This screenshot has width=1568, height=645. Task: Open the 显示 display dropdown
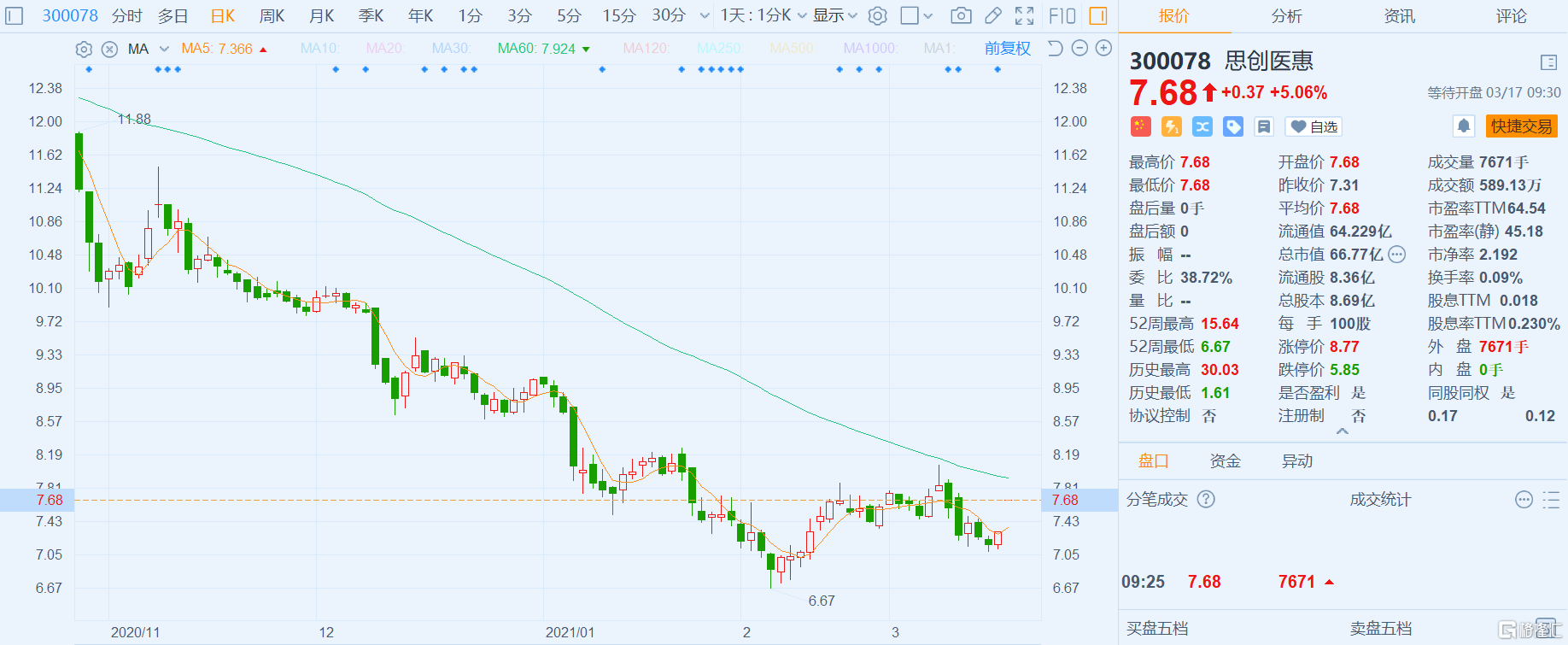[834, 15]
